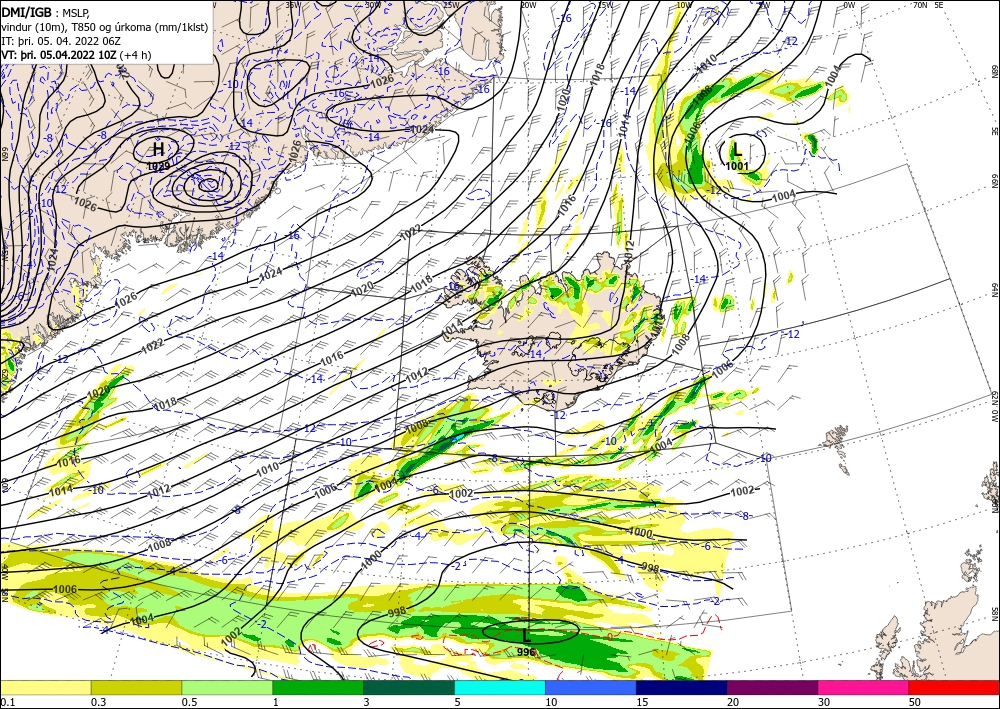Screen dimensions: 1000x709
Task: Click the light green 0.5–1 legend swatch
Action: tap(227, 687)
